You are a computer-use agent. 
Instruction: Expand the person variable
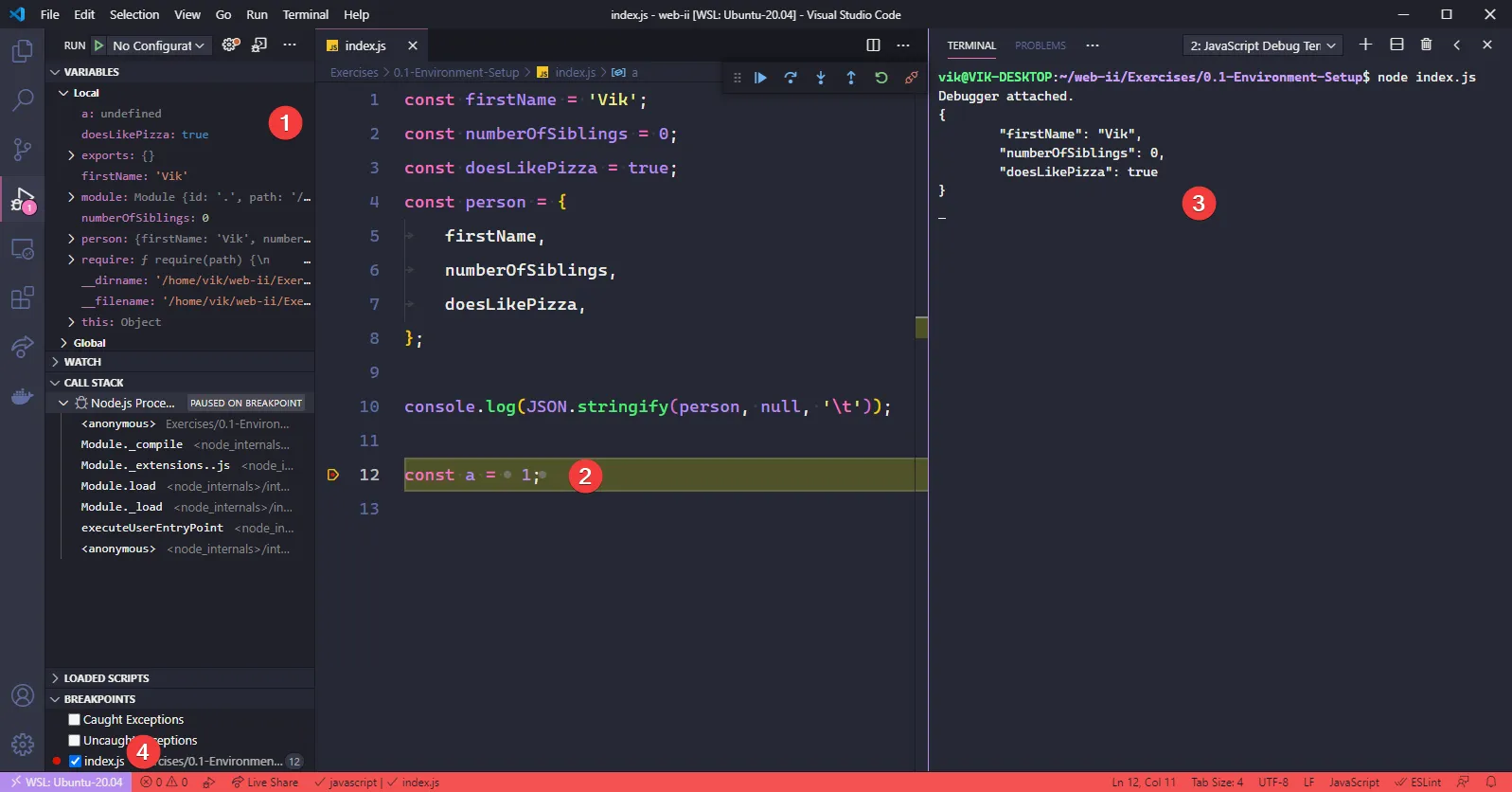coord(71,239)
